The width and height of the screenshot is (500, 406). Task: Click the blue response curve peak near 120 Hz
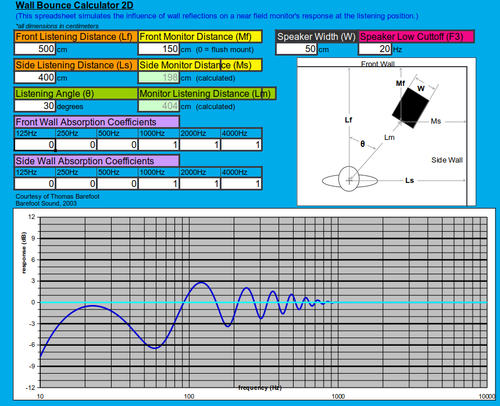pyautogui.click(x=201, y=282)
